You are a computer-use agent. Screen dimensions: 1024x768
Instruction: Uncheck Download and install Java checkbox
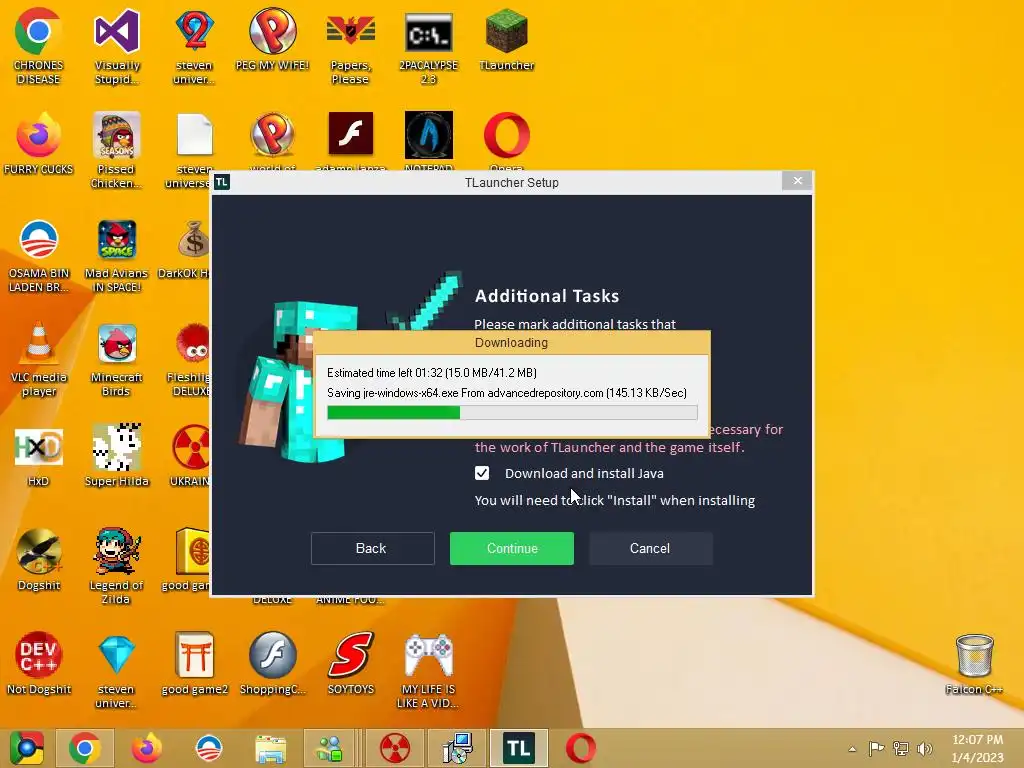[482, 473]
